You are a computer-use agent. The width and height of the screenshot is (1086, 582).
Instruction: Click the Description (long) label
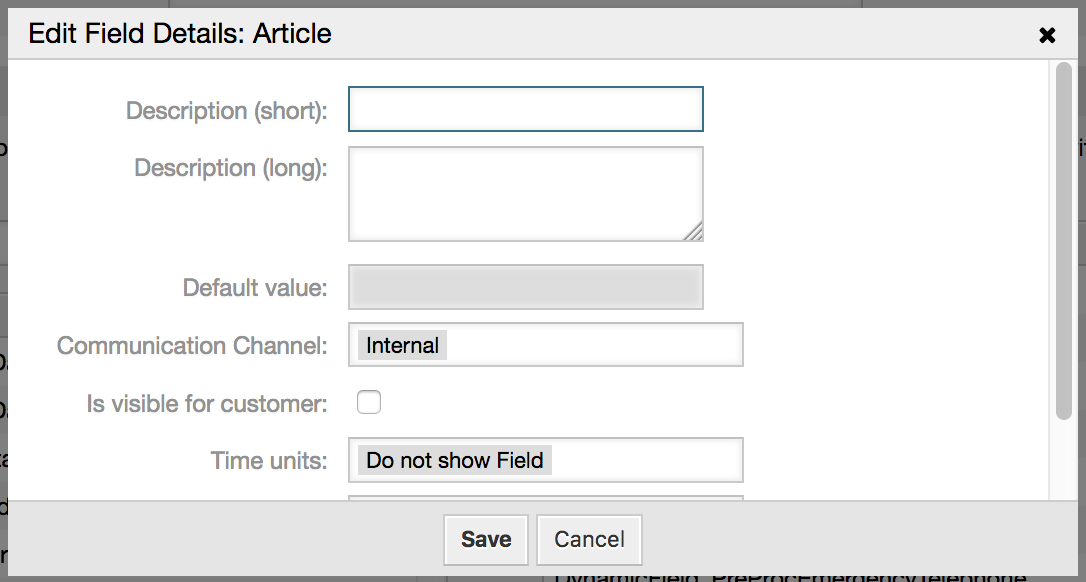[x=231, y=168]
